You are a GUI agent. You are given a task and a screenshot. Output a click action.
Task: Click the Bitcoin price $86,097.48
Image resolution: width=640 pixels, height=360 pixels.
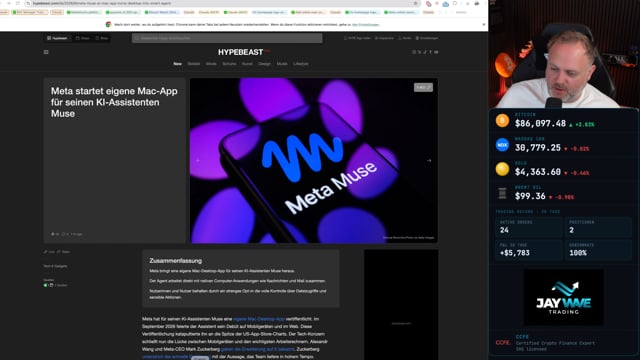coord(540,123)
